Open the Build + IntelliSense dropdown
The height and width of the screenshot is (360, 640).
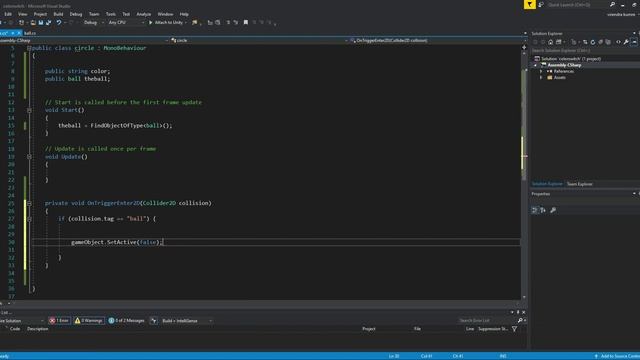pos(187,321)
